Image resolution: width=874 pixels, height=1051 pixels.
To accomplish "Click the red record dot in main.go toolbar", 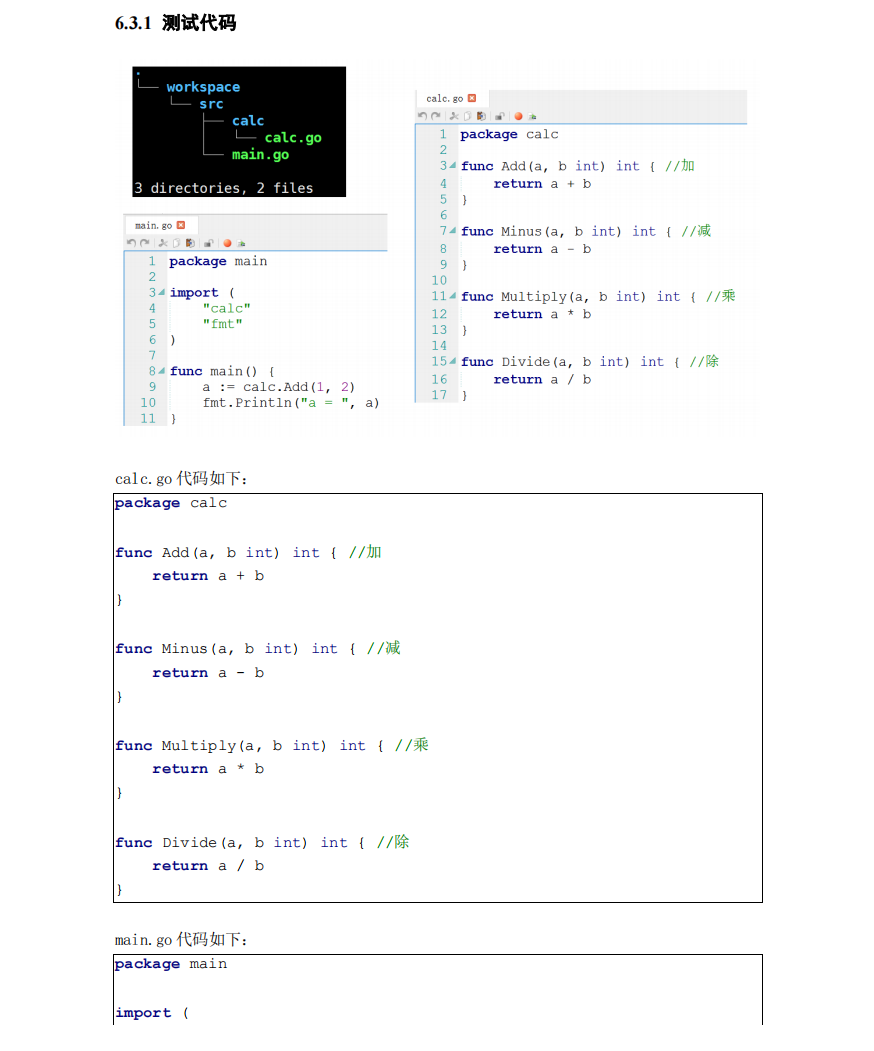I will [x=227, y=243].
